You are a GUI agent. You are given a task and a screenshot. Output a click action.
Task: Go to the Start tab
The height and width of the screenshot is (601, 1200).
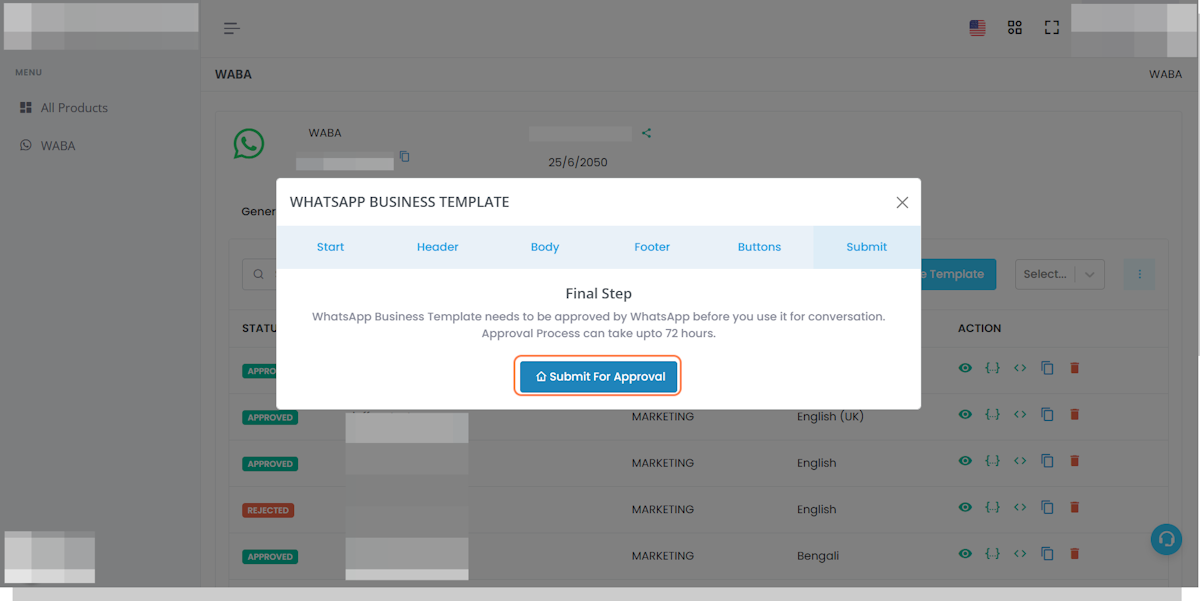[330, 247]
